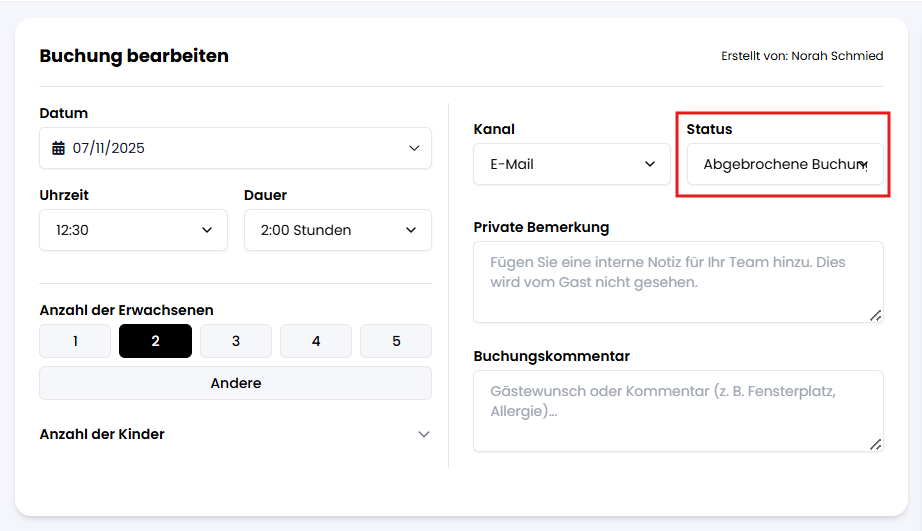Click into the Private Bemerkung text area
This screenshot has width=922, height=531.
click(x=678, y=282)
